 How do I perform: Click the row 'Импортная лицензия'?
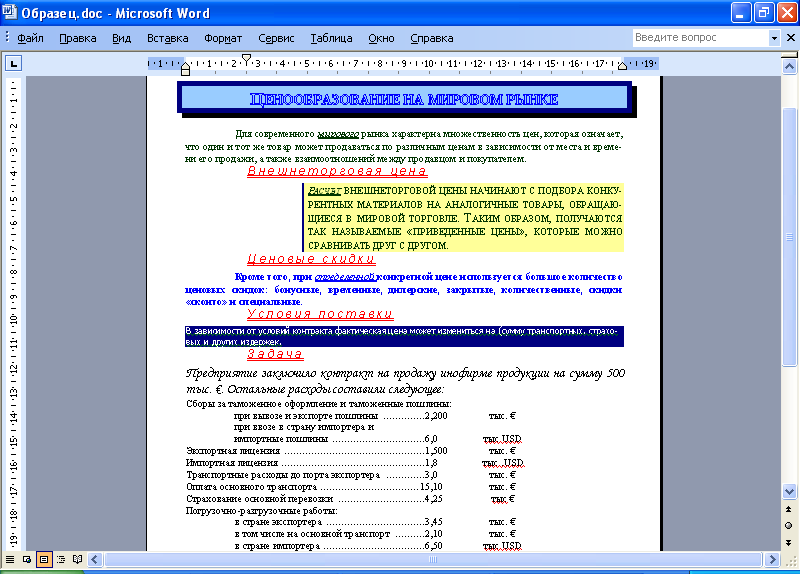(x=355, y=463)
